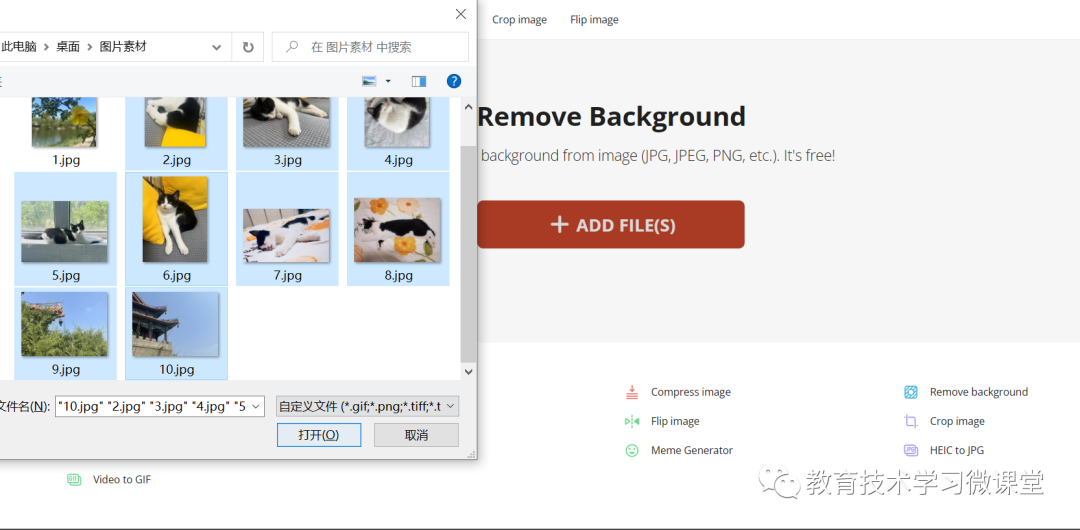
Task: Click the 取消 cancel button
Action: pos(416,435)
